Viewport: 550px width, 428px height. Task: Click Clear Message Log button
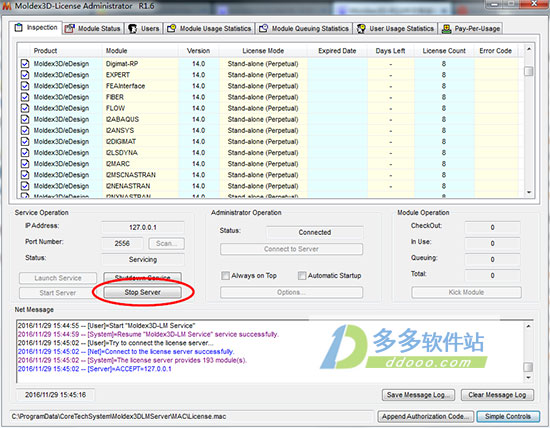tap(497, 395)
